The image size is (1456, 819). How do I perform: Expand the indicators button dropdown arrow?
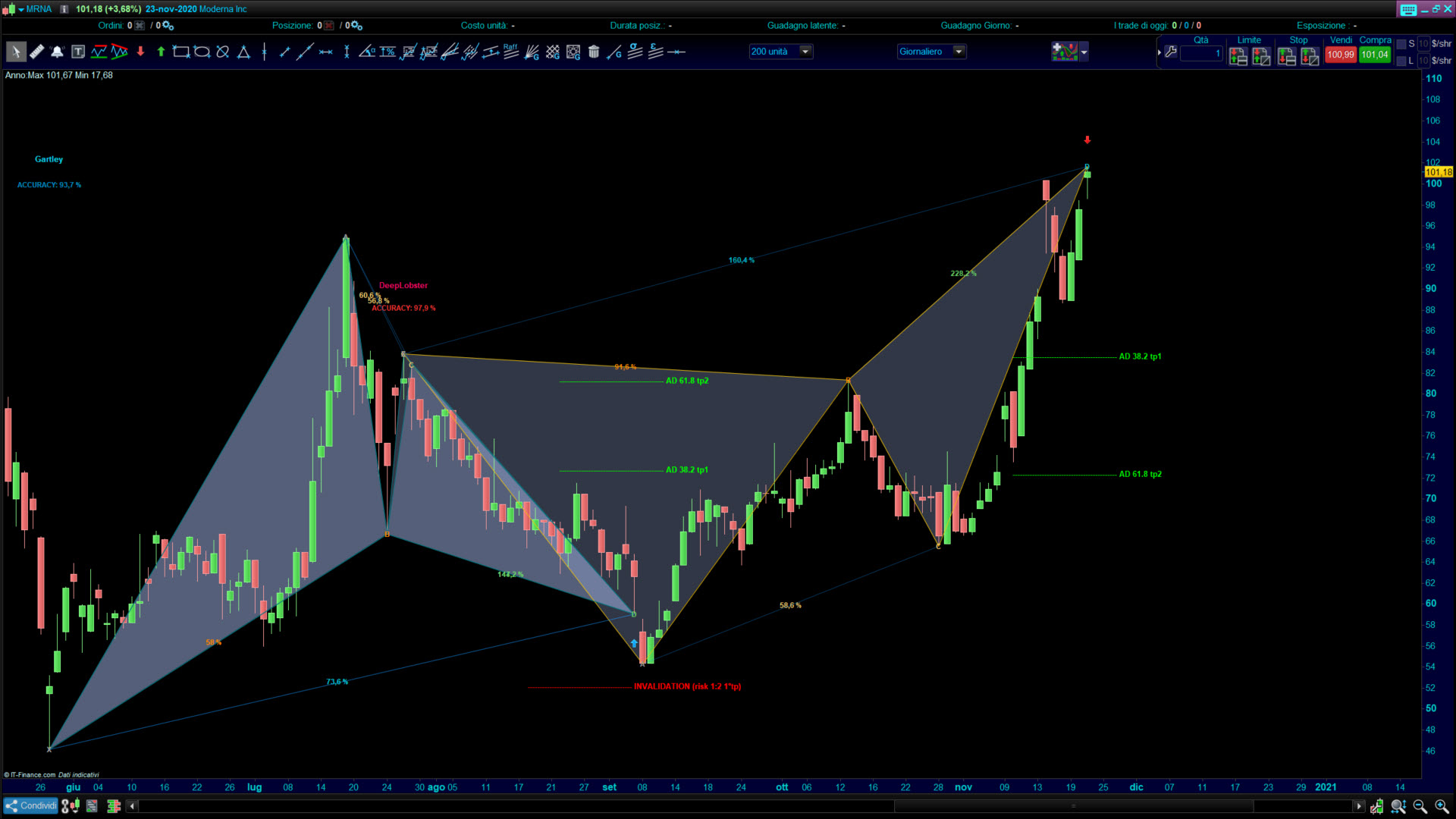(x=1084, y=52)
